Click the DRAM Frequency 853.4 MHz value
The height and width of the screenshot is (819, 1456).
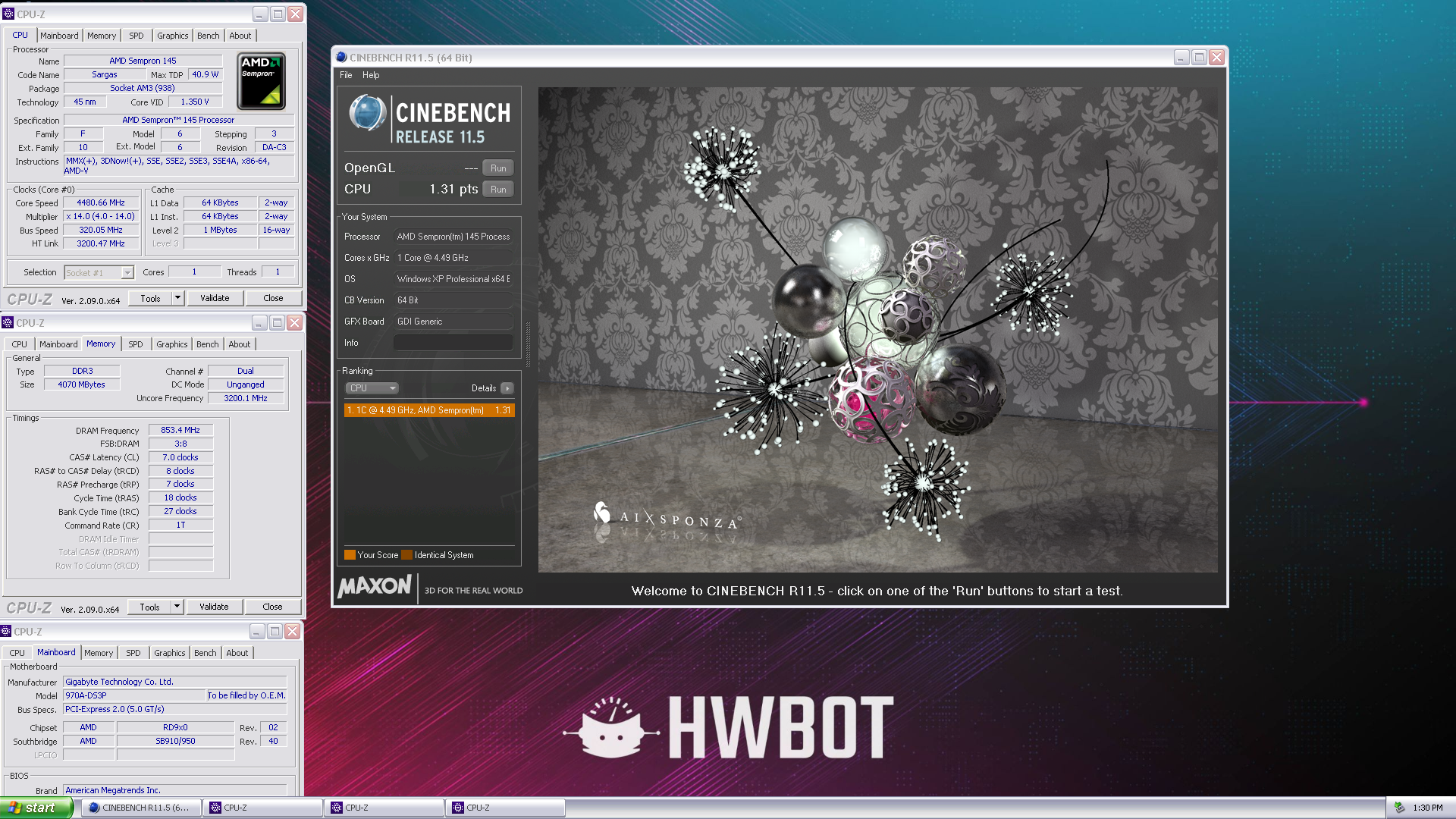tap(180, 430)
